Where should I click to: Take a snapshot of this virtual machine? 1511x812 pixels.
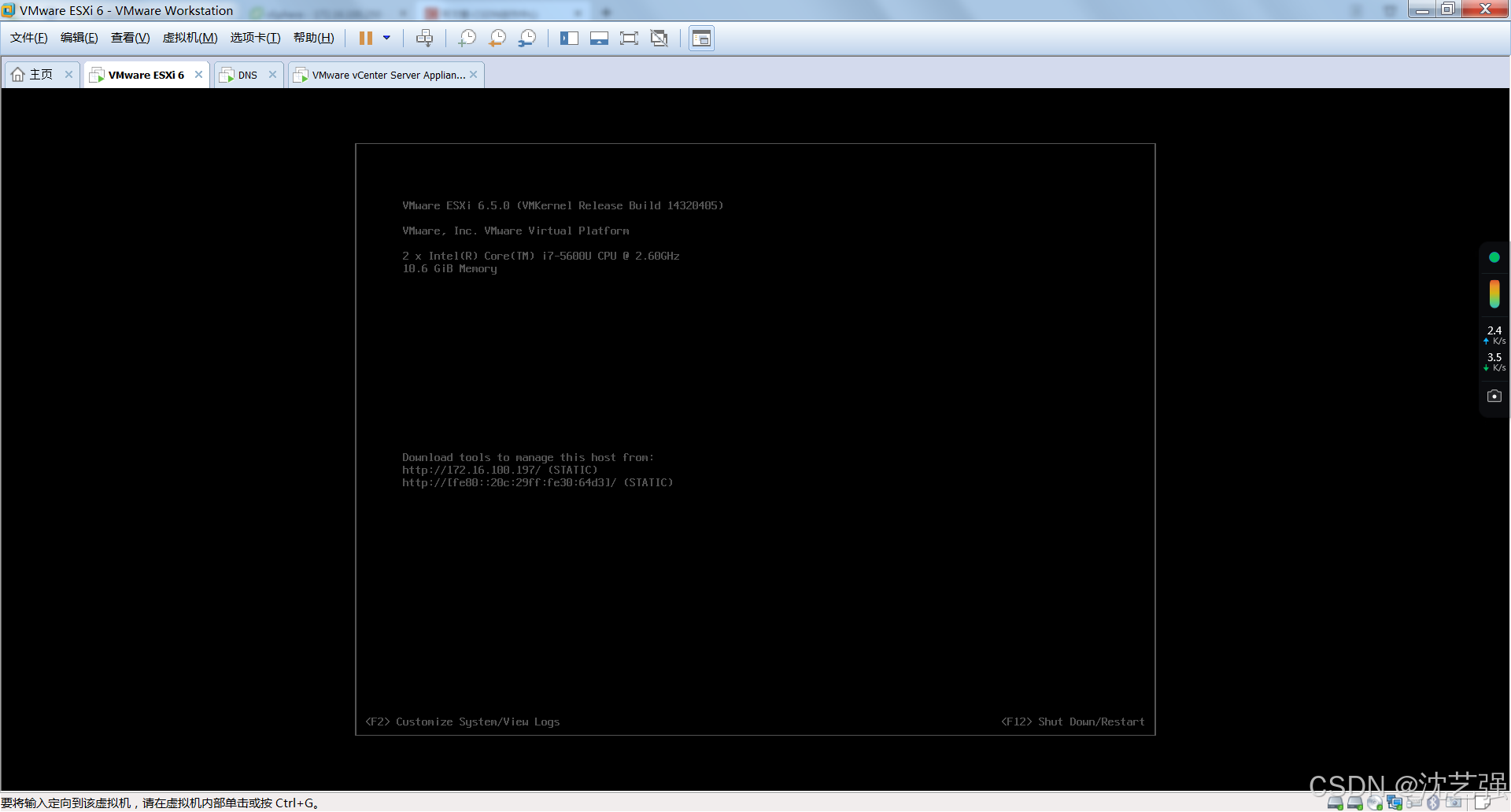467,39
